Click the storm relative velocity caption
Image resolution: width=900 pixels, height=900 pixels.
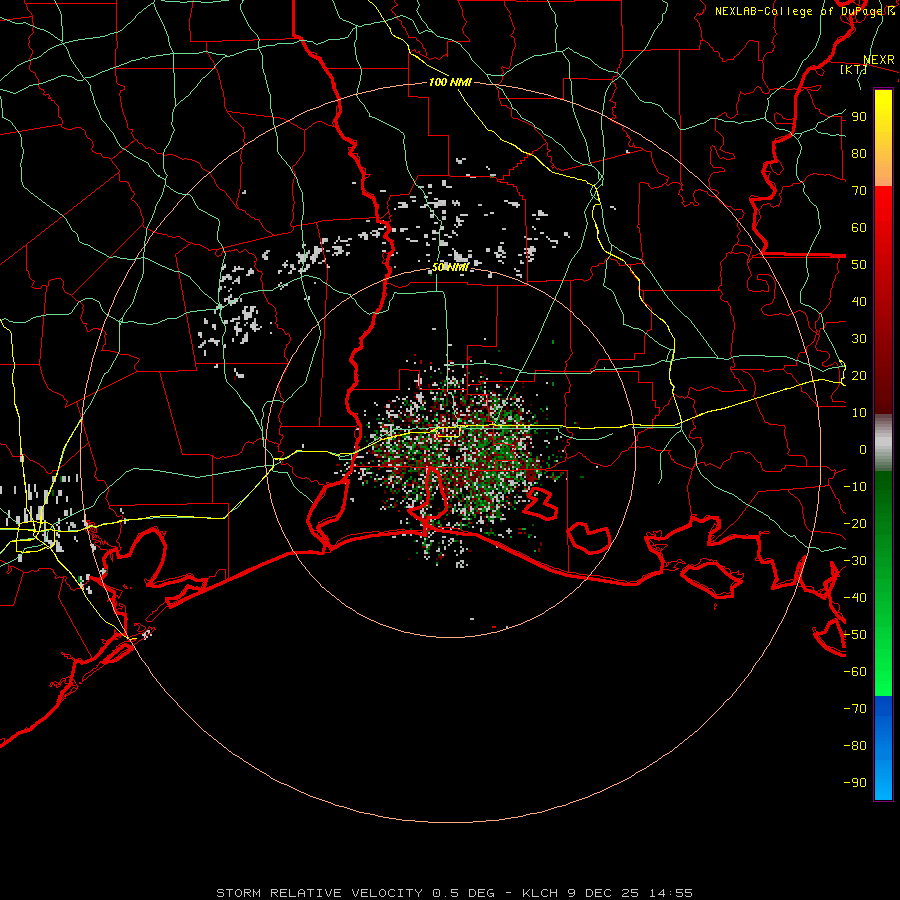[x=455, y=893]
